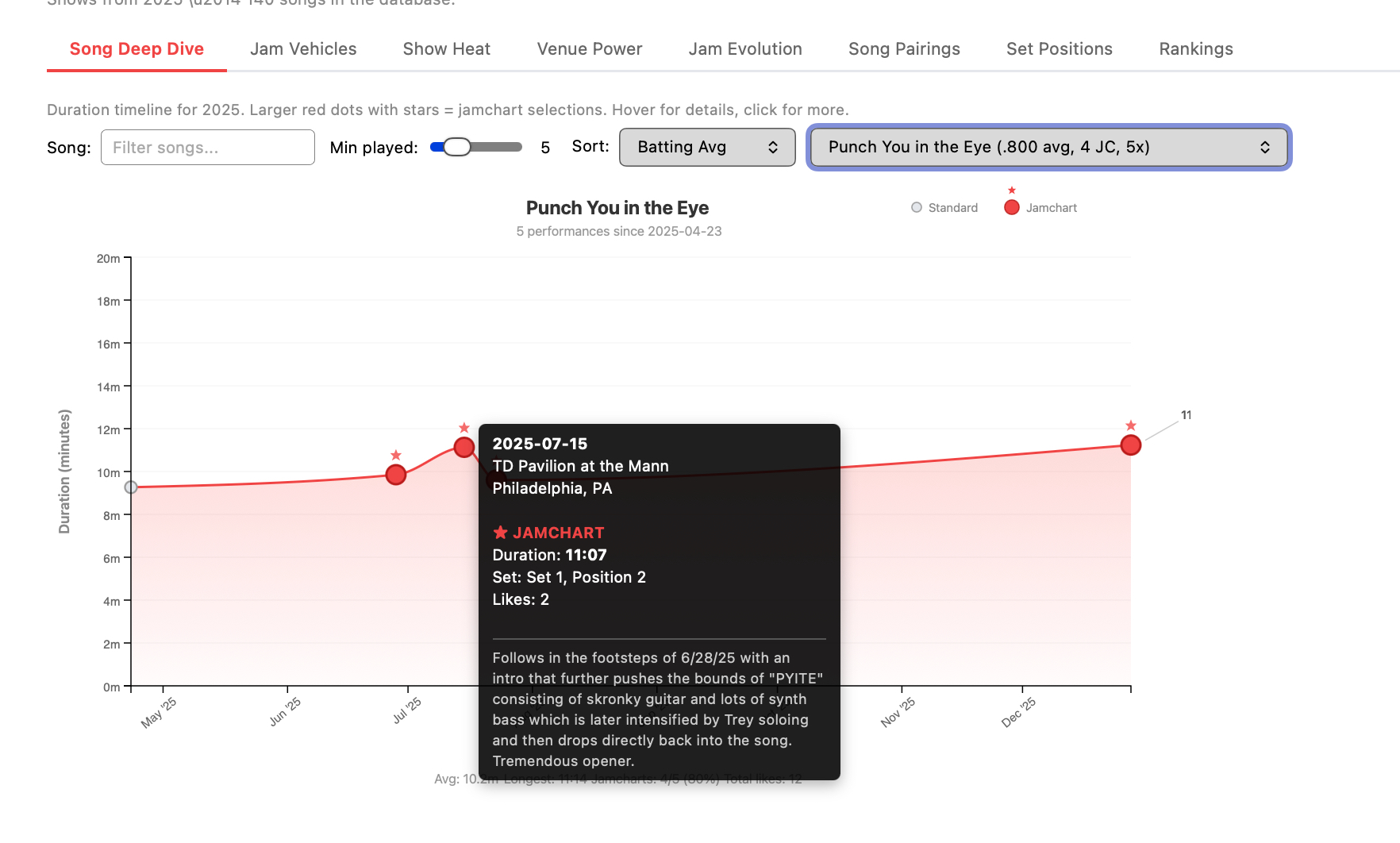Click the first gray standard data point
The width and height of the screenshot is (1400, 843).
pyautogui.click(x=131, y=487)
